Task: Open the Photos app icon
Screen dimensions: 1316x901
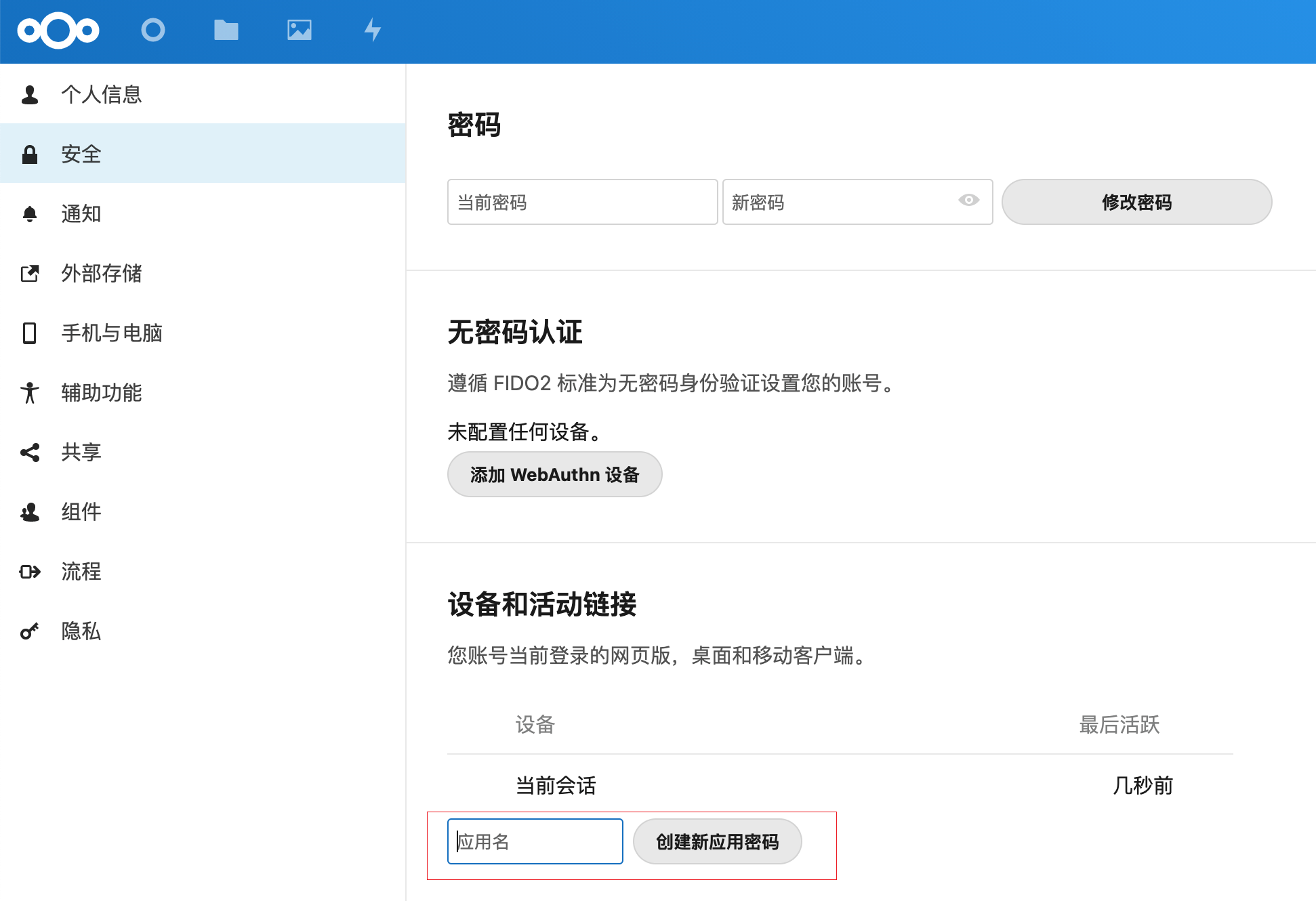Action: coord(299,30)
